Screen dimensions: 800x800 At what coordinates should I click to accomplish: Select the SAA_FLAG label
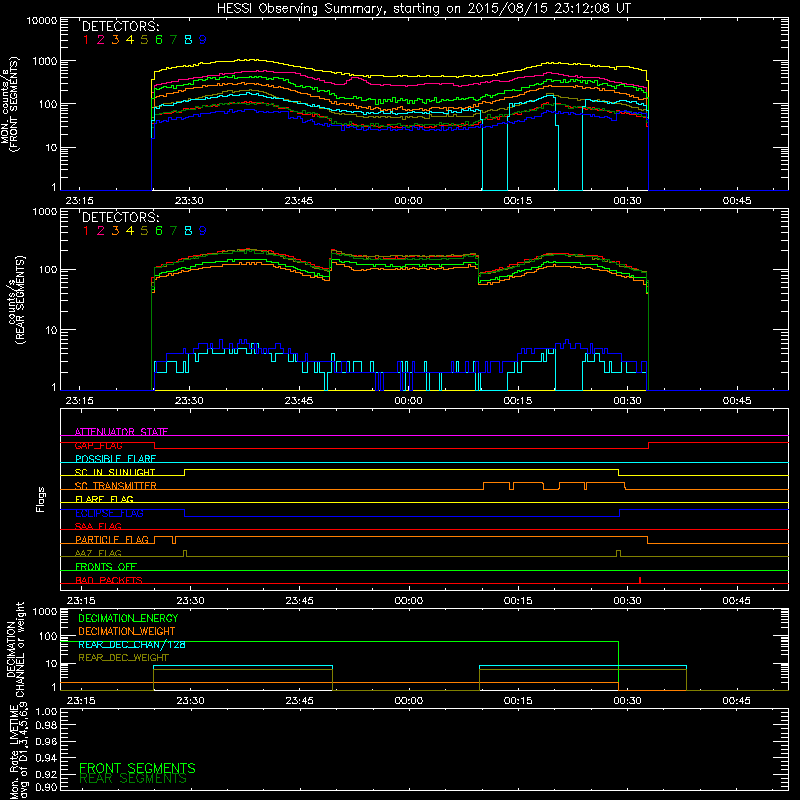(x=98, y=526)
